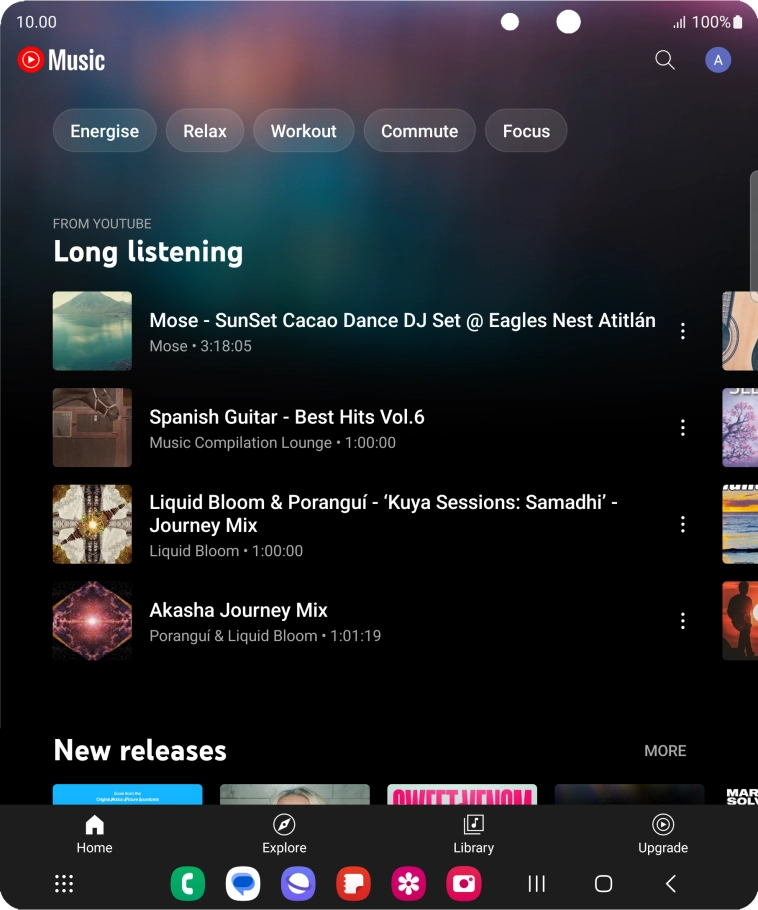Open the account avatar profile menu
The width and height of the screenshot is (758, 910).
pos(717,60)
